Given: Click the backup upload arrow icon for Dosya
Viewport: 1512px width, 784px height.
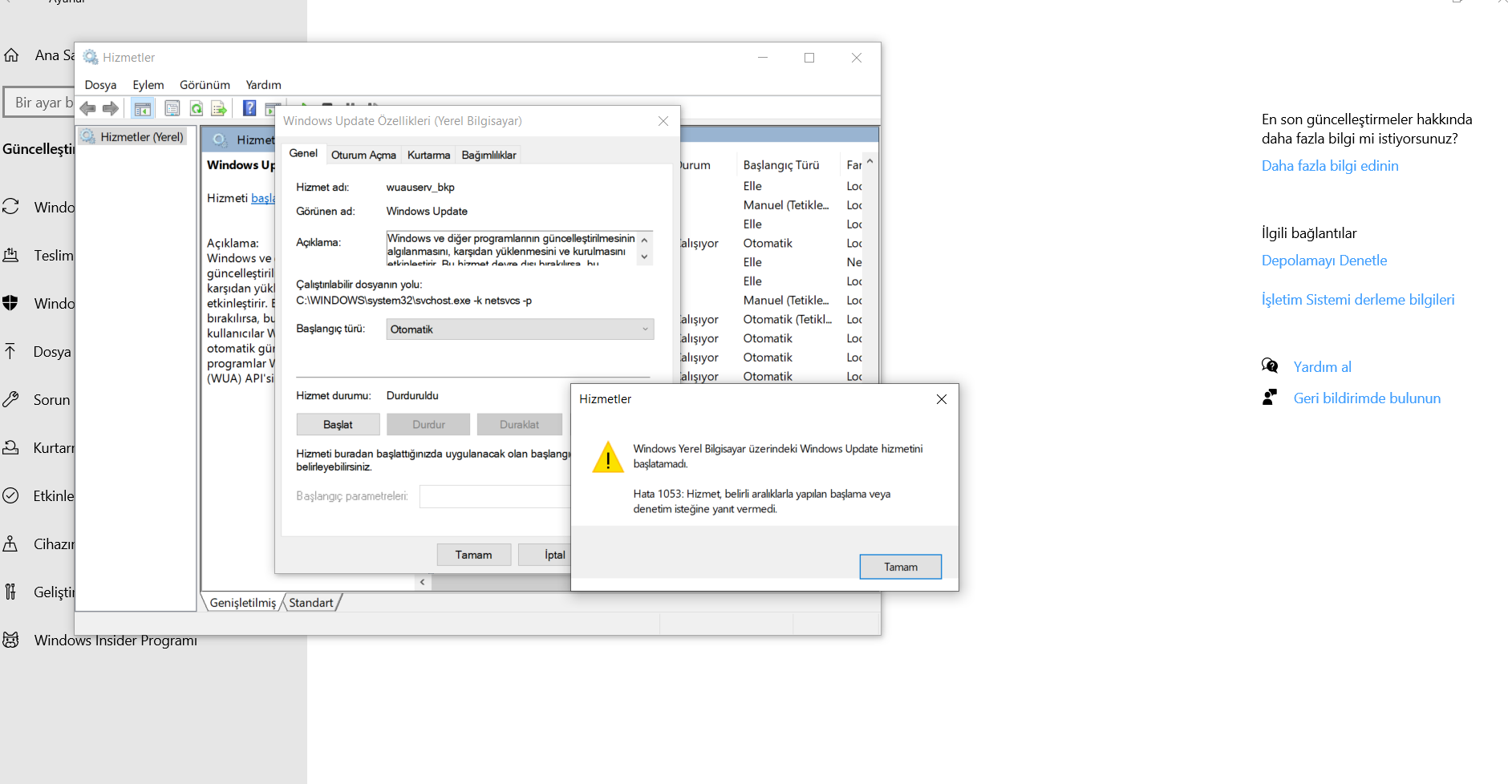Looking at the screenshot, I should [x=10, y=351].
